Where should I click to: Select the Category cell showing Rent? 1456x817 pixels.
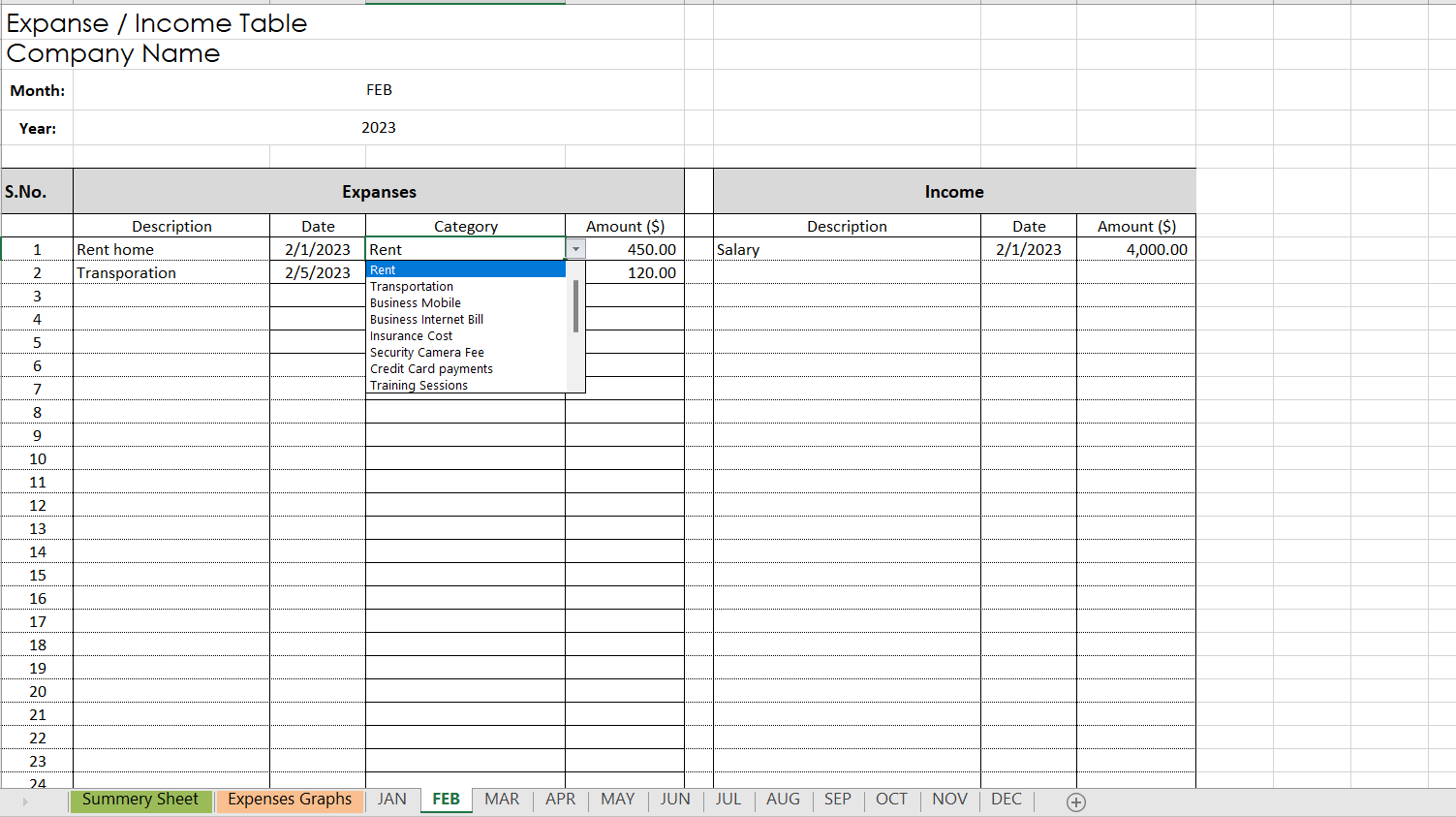(465, 249)
